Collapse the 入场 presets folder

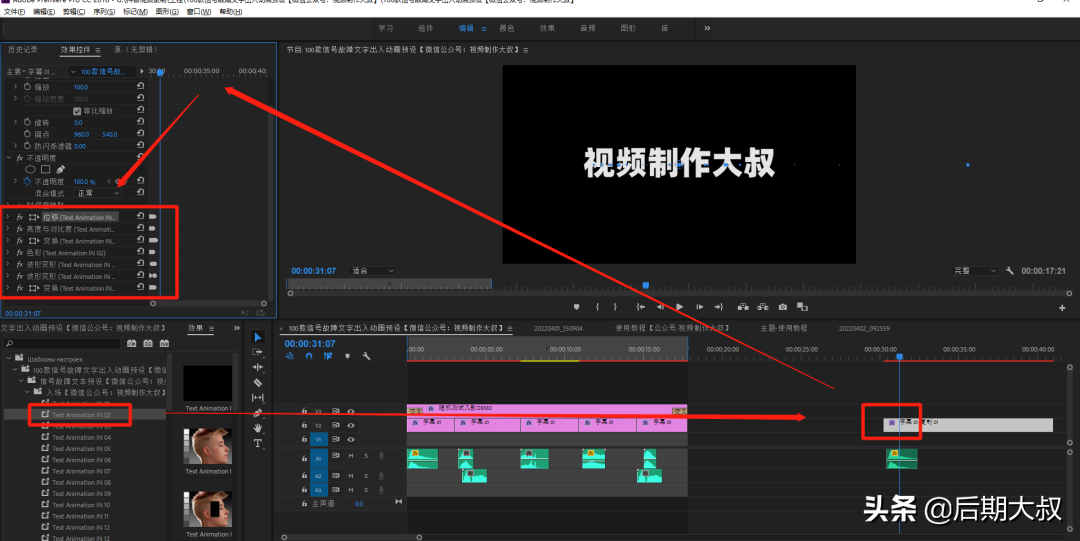(x=28, y=391)
